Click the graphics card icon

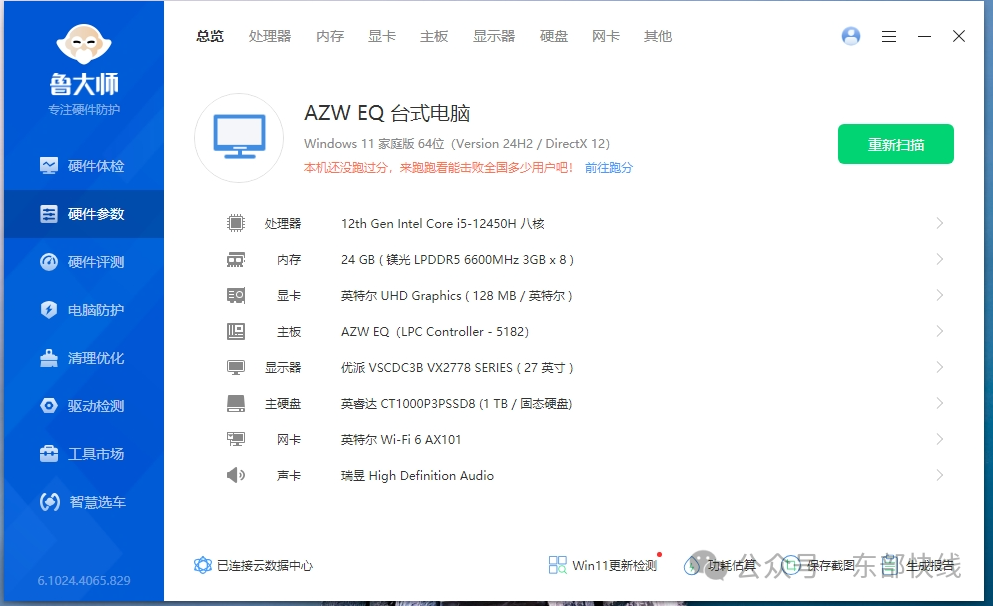click(x=236, y=296)
